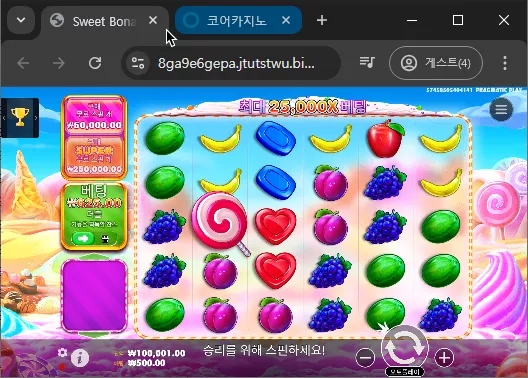
Task: Increase the bet with plus button
Action: tap(444, 357)
